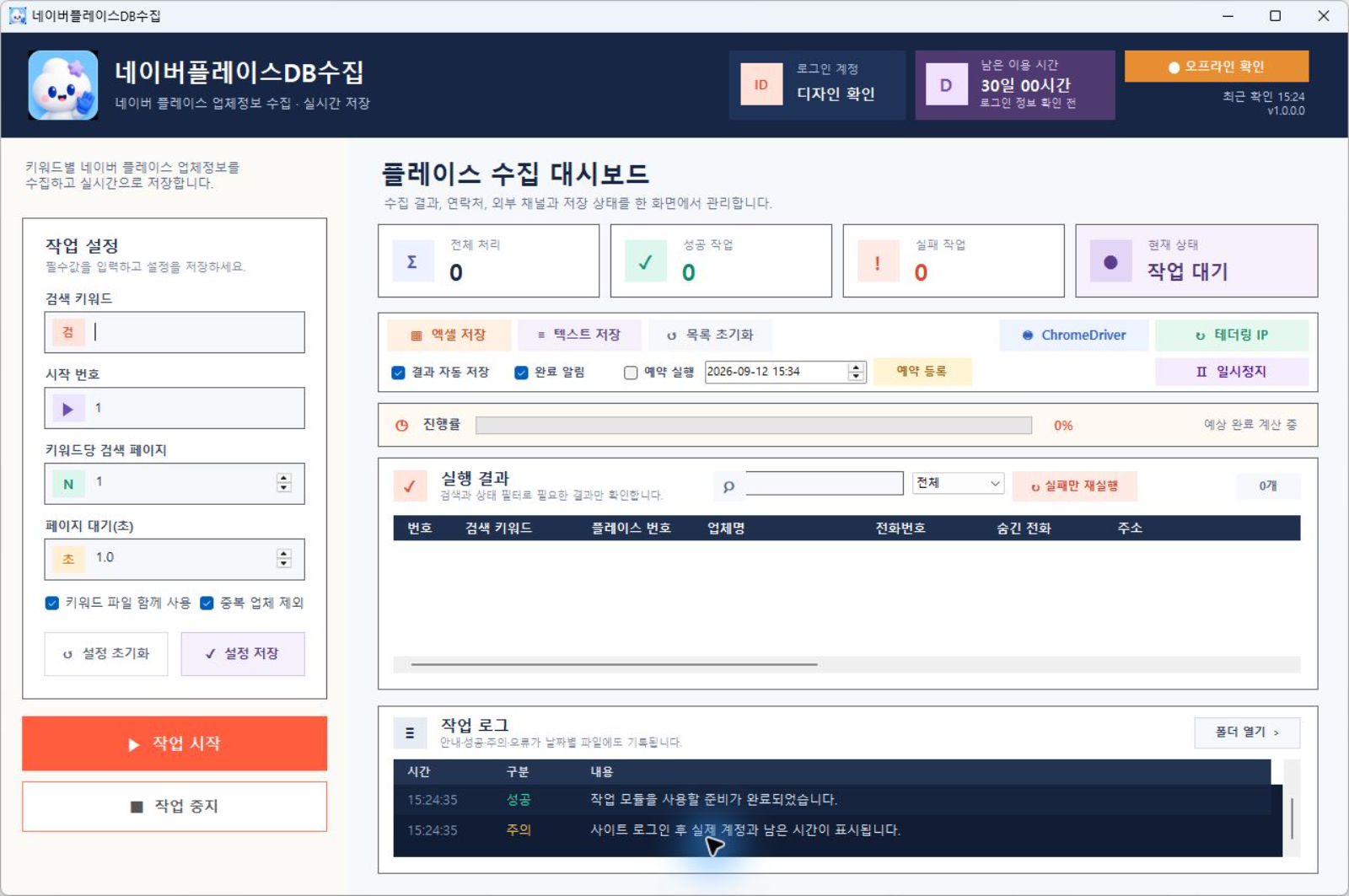1349x896 pixels.
Task: Toggle the 결과 자동 저장 checkbox
Action: click(399, 373)
